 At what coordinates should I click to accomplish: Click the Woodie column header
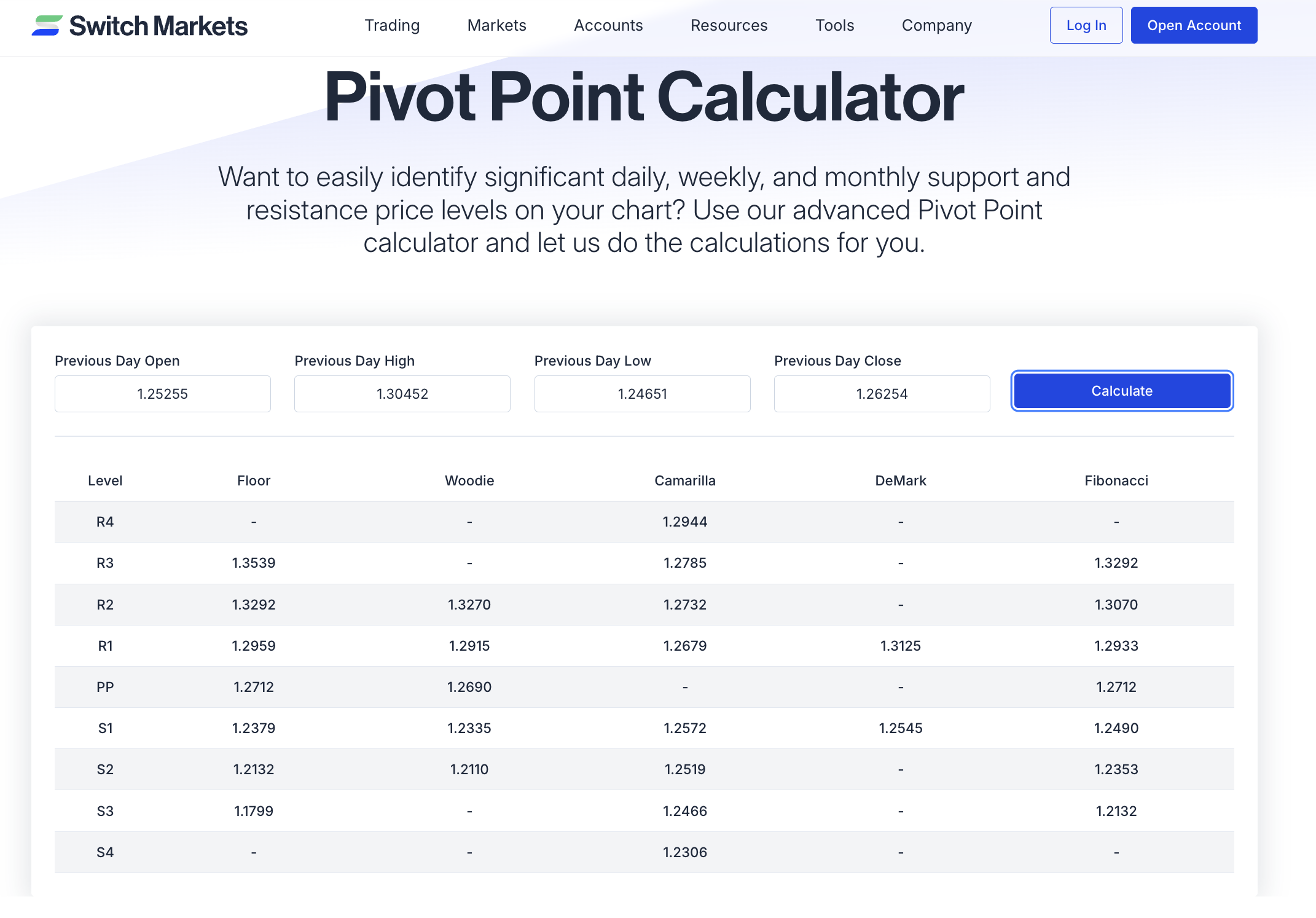point(469,481)
